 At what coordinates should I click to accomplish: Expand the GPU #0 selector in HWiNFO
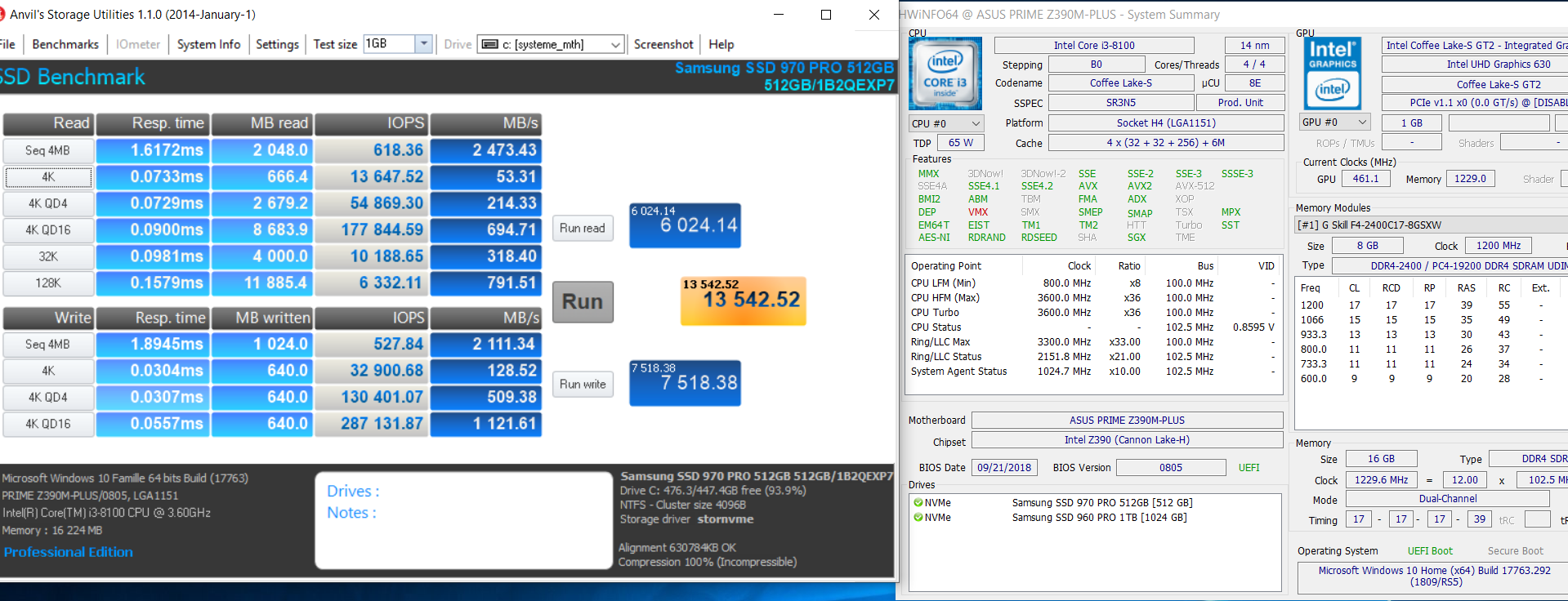pyautogui.click(x=1333, y=122)
